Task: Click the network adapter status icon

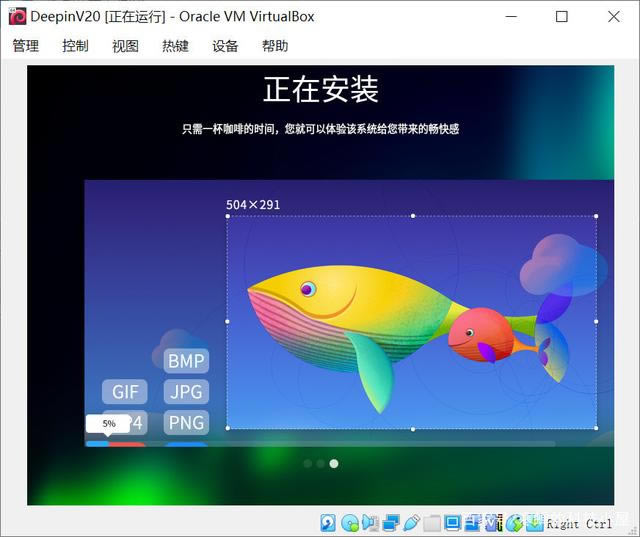Action: 391,523
